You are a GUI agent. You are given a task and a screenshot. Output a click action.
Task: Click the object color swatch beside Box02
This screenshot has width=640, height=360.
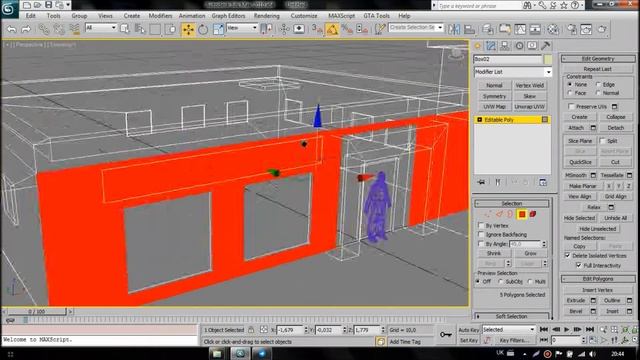pyautogui.click(x=548, y=59)
